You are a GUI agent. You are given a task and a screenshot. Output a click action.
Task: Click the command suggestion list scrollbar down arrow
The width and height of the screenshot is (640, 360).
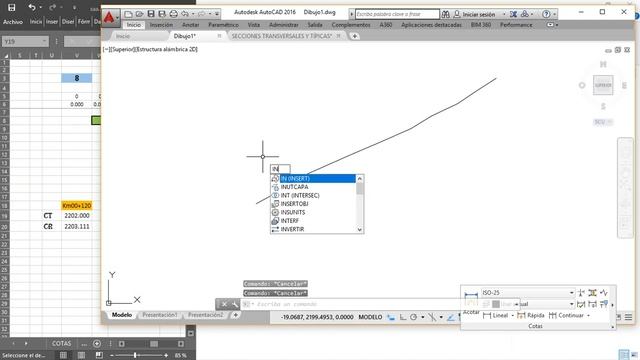point(360,230)
